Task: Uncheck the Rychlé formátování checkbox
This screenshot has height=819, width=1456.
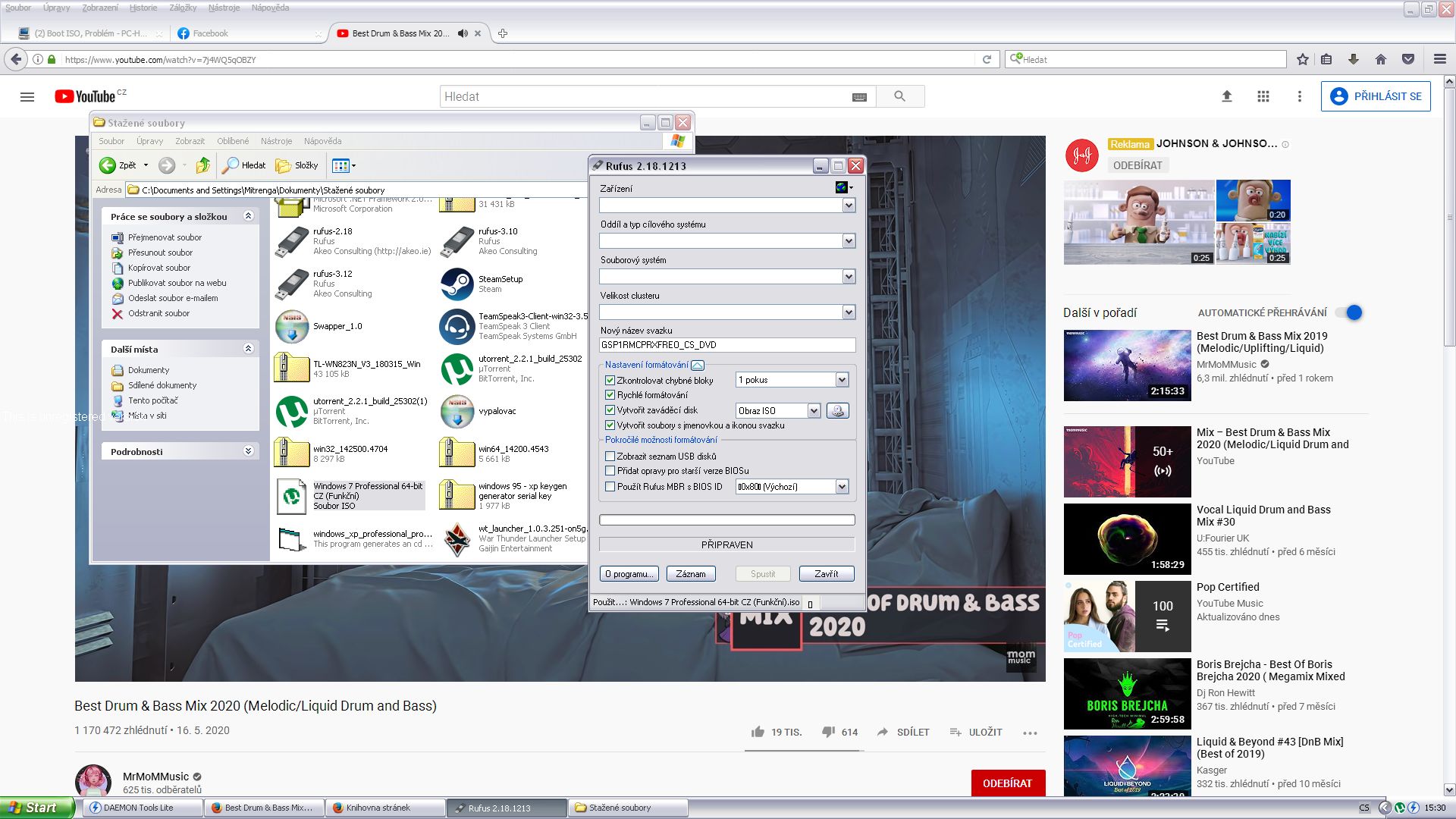Action: (610, 395)
